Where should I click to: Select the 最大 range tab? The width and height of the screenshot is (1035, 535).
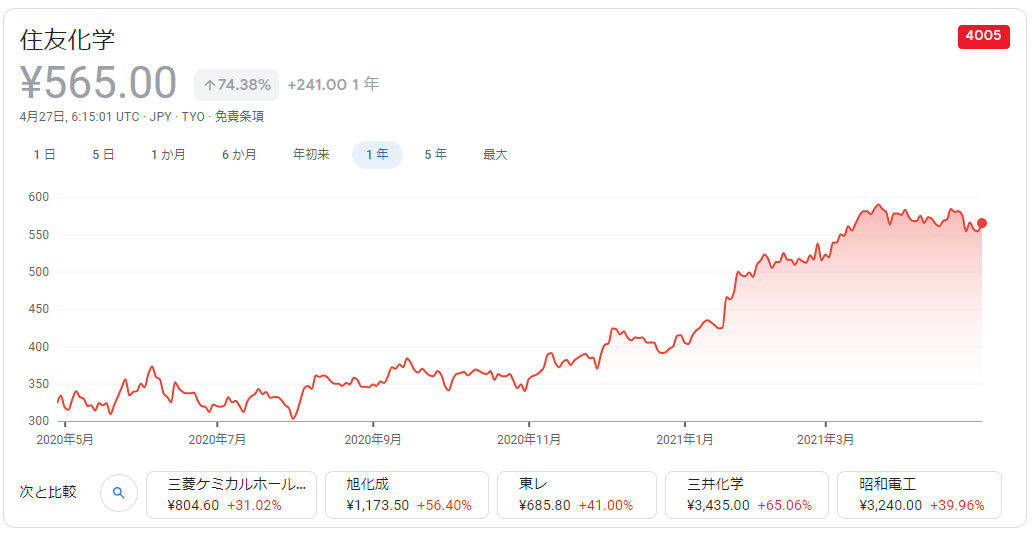click(495, 155)
